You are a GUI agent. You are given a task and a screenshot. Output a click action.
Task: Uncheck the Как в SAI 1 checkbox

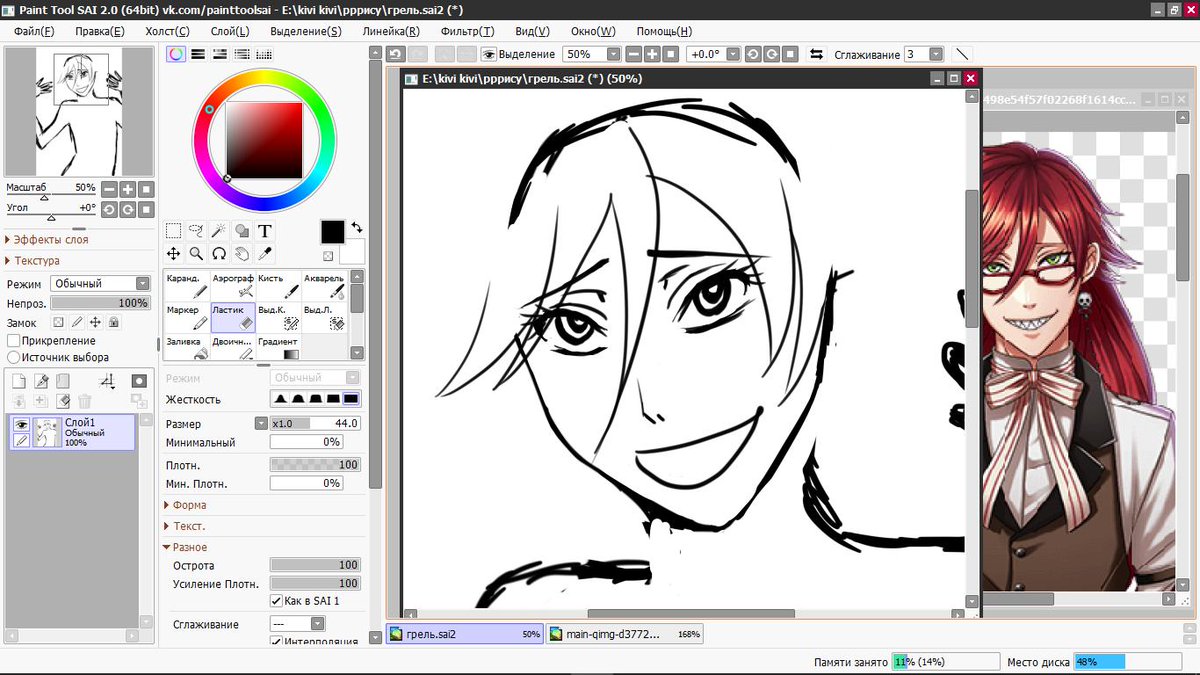(277, 601)
